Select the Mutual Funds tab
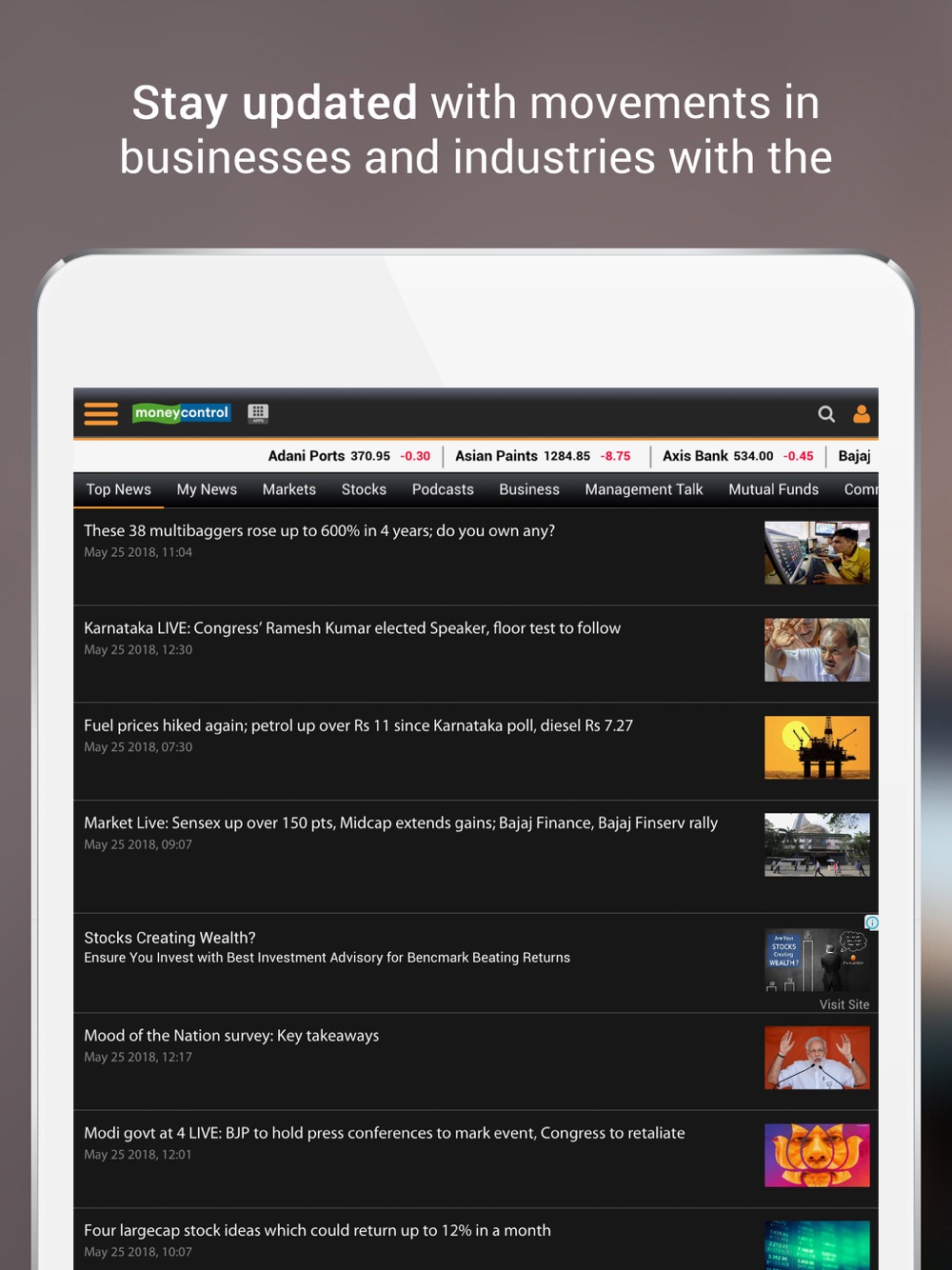Viewport: 952px width, 1270px height. [773, 489]
